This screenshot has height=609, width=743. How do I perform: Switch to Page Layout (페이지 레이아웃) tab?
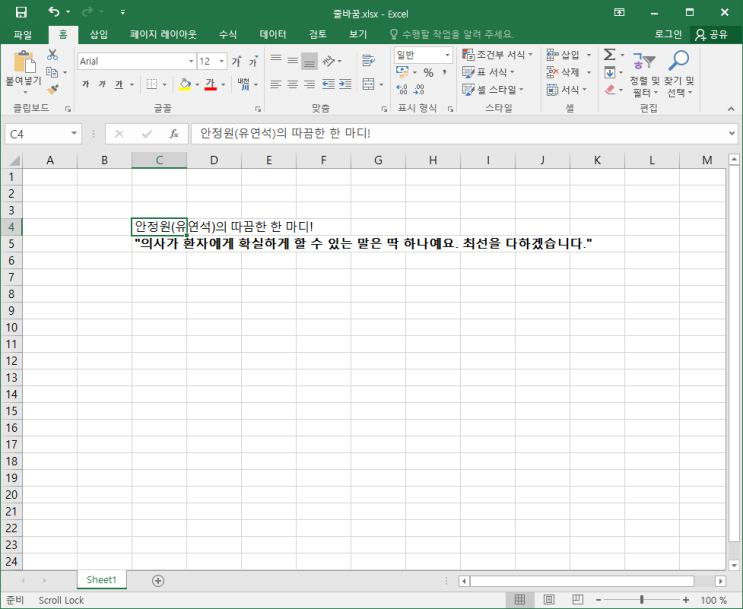[163, 34]
